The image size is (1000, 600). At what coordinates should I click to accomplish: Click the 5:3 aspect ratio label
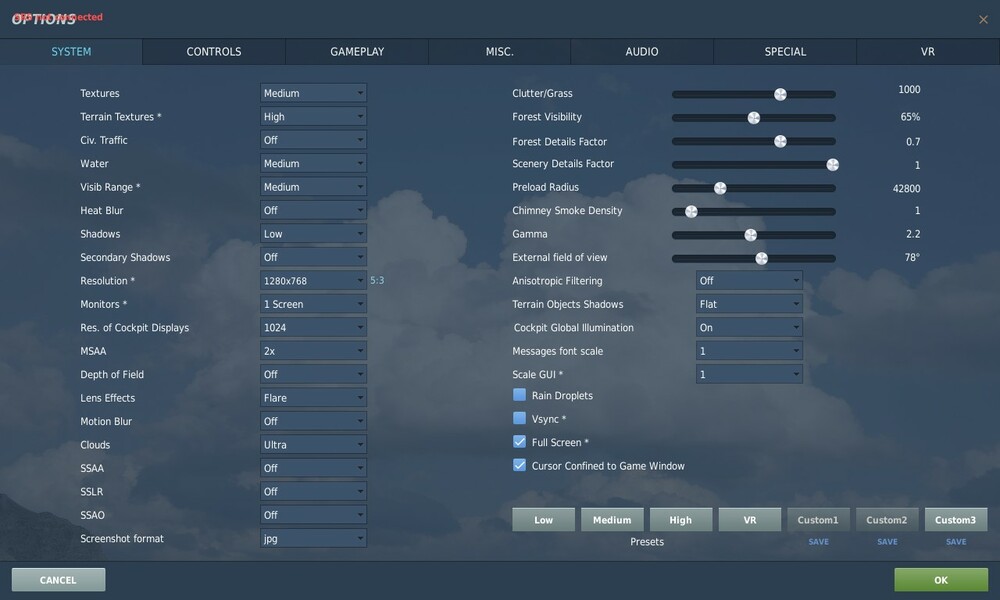pos(377,280)
